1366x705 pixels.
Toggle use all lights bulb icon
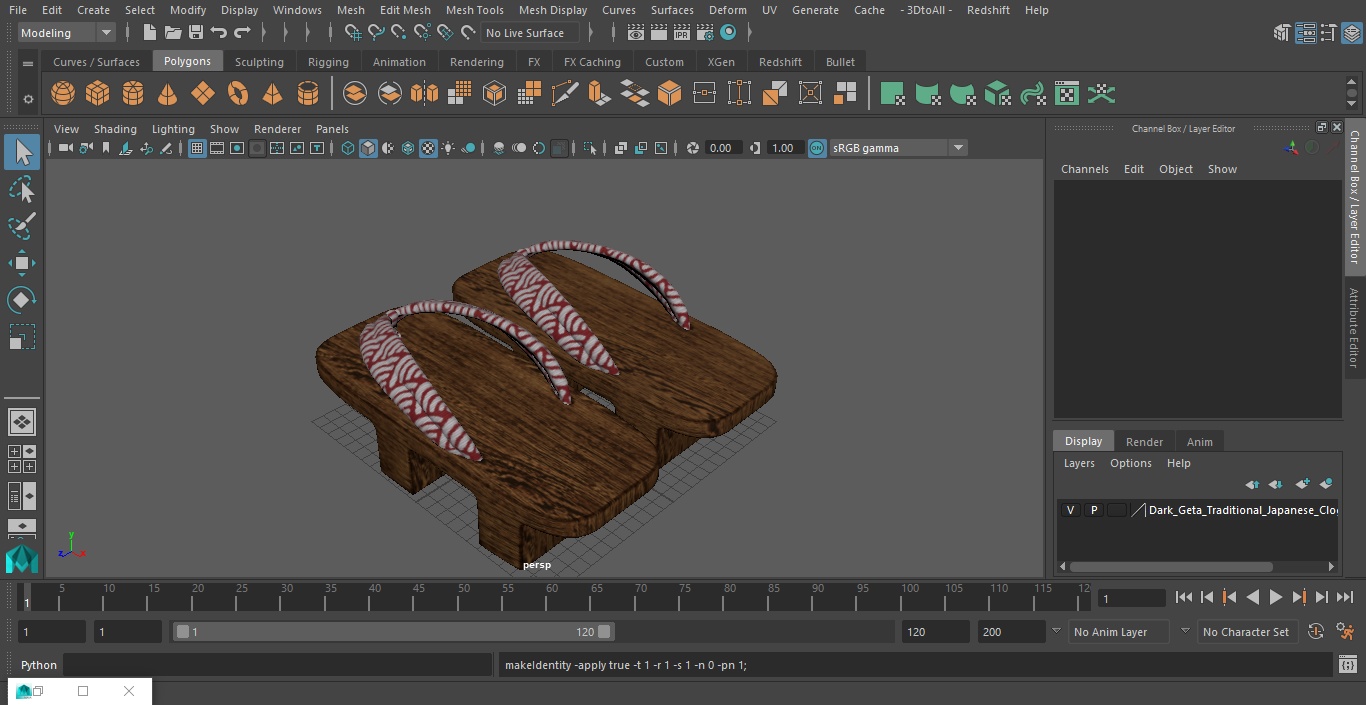[448, 148]
